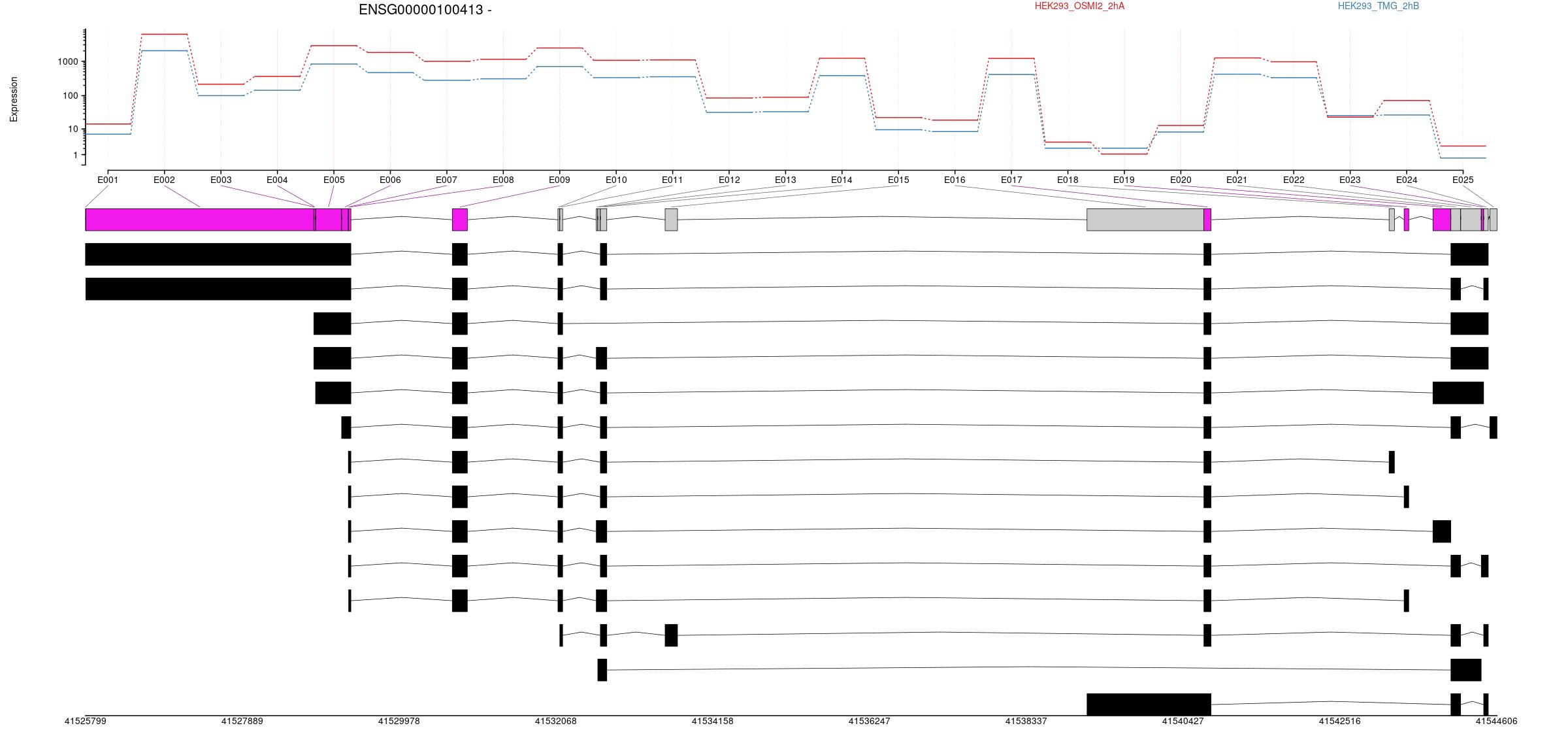Click exon bin label E001
This screenshot has width=1568, height=732.
coord(108,180)
